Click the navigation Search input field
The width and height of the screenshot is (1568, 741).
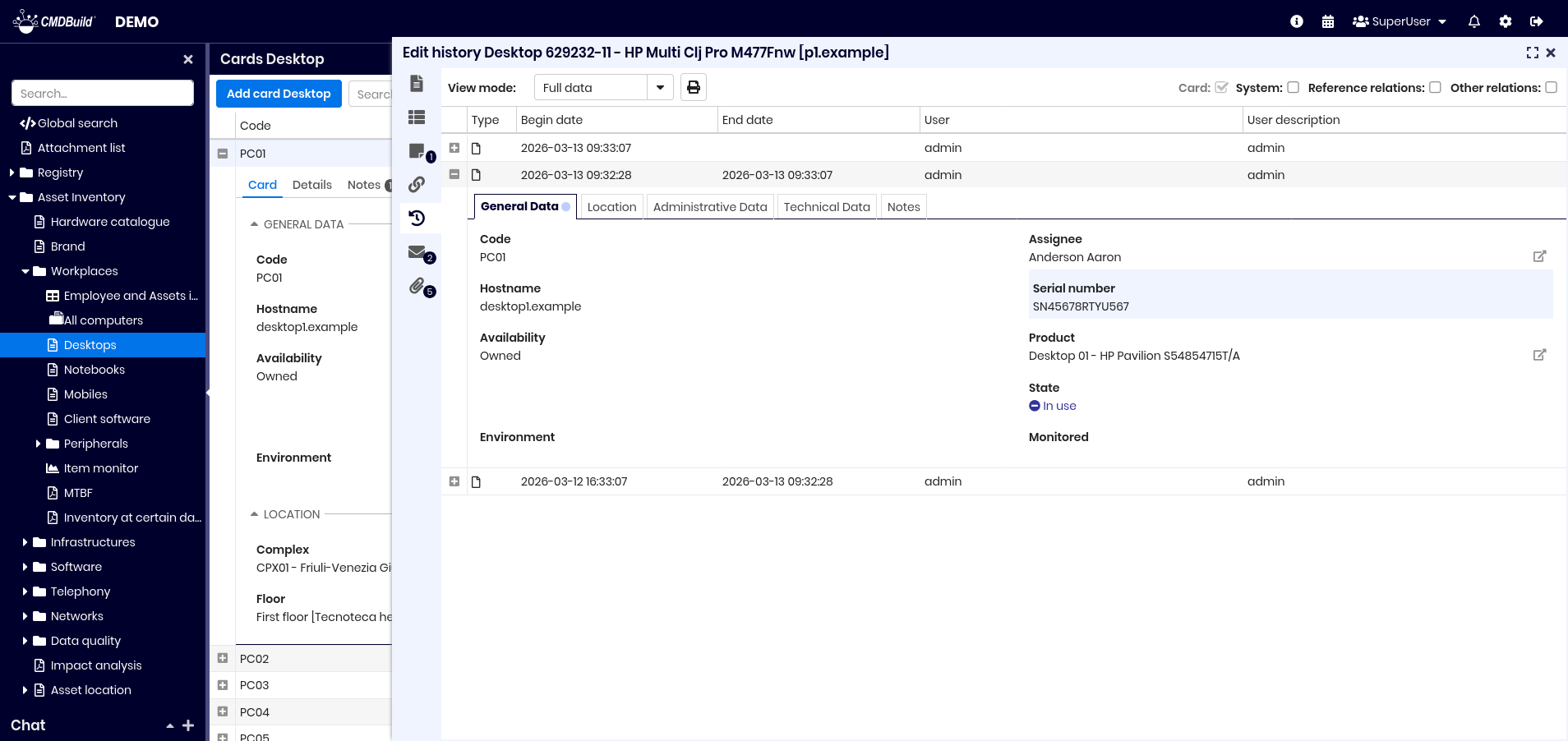point(103,93)
